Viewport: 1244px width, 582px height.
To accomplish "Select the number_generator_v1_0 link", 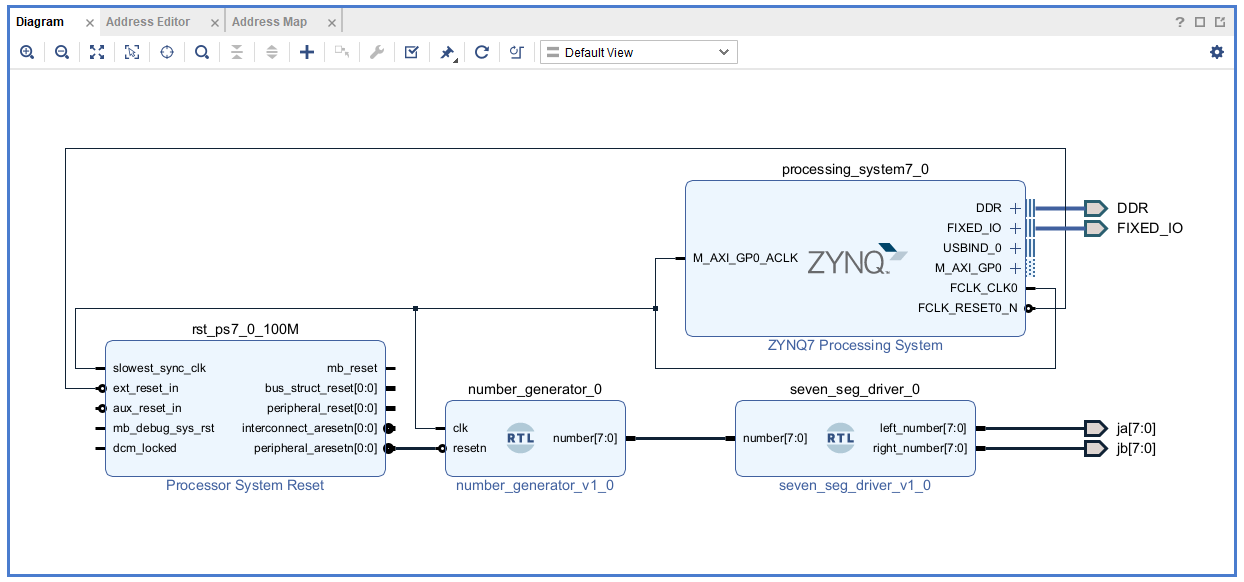I will pyautogui.click(x=535, y=486).
